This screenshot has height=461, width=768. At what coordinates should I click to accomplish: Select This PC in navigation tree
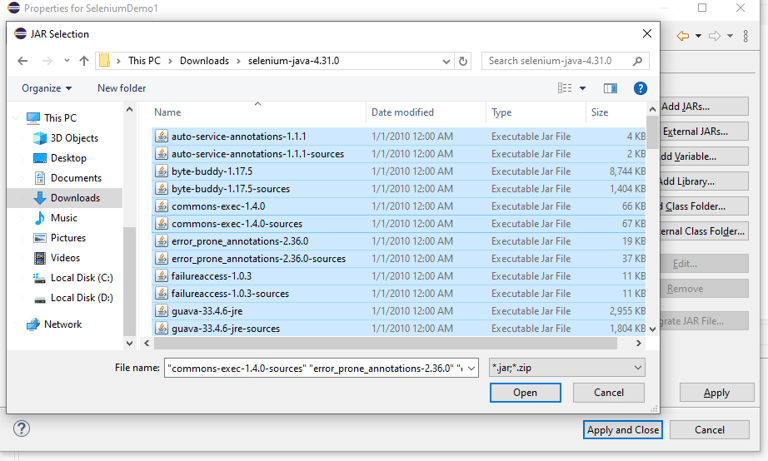pos(60,118)
